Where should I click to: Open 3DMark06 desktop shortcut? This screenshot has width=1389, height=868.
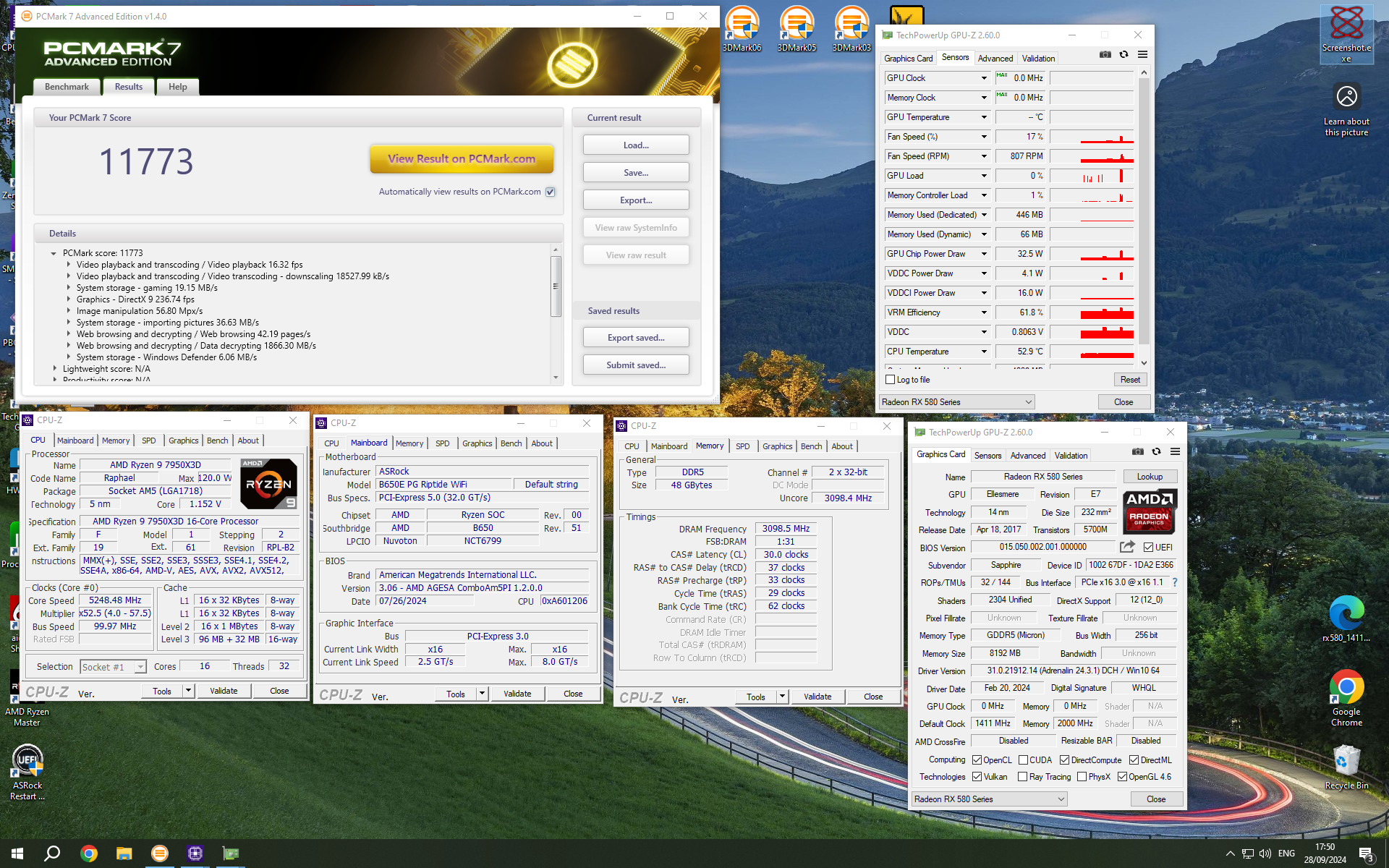click(742, 29)
